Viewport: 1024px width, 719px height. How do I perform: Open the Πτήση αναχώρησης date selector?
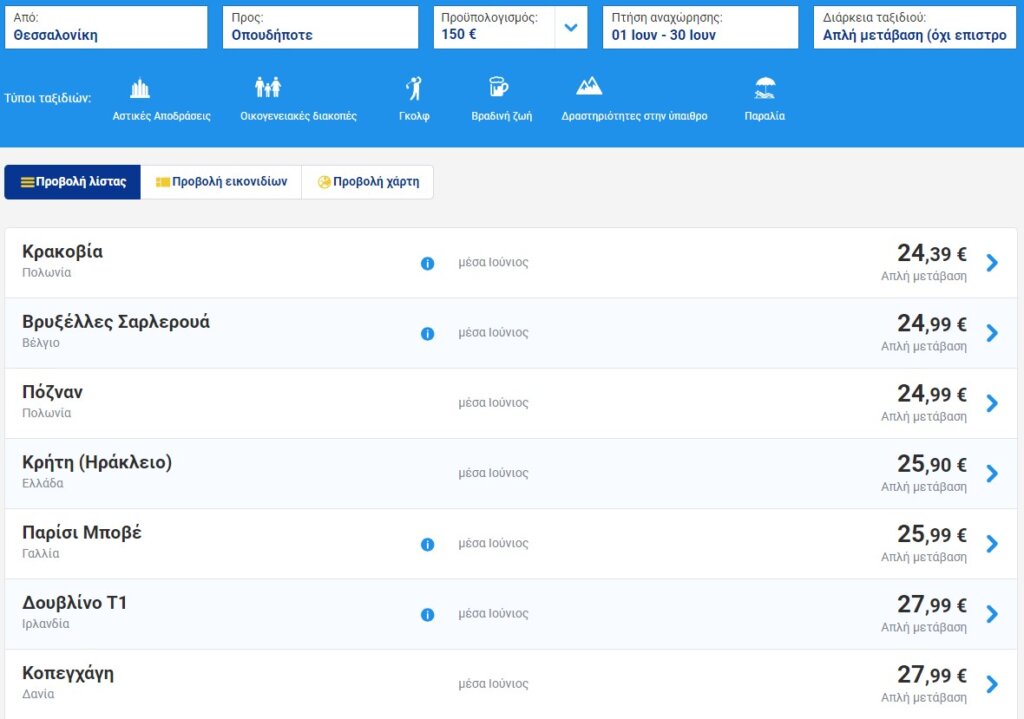click(x=700, y=27)
